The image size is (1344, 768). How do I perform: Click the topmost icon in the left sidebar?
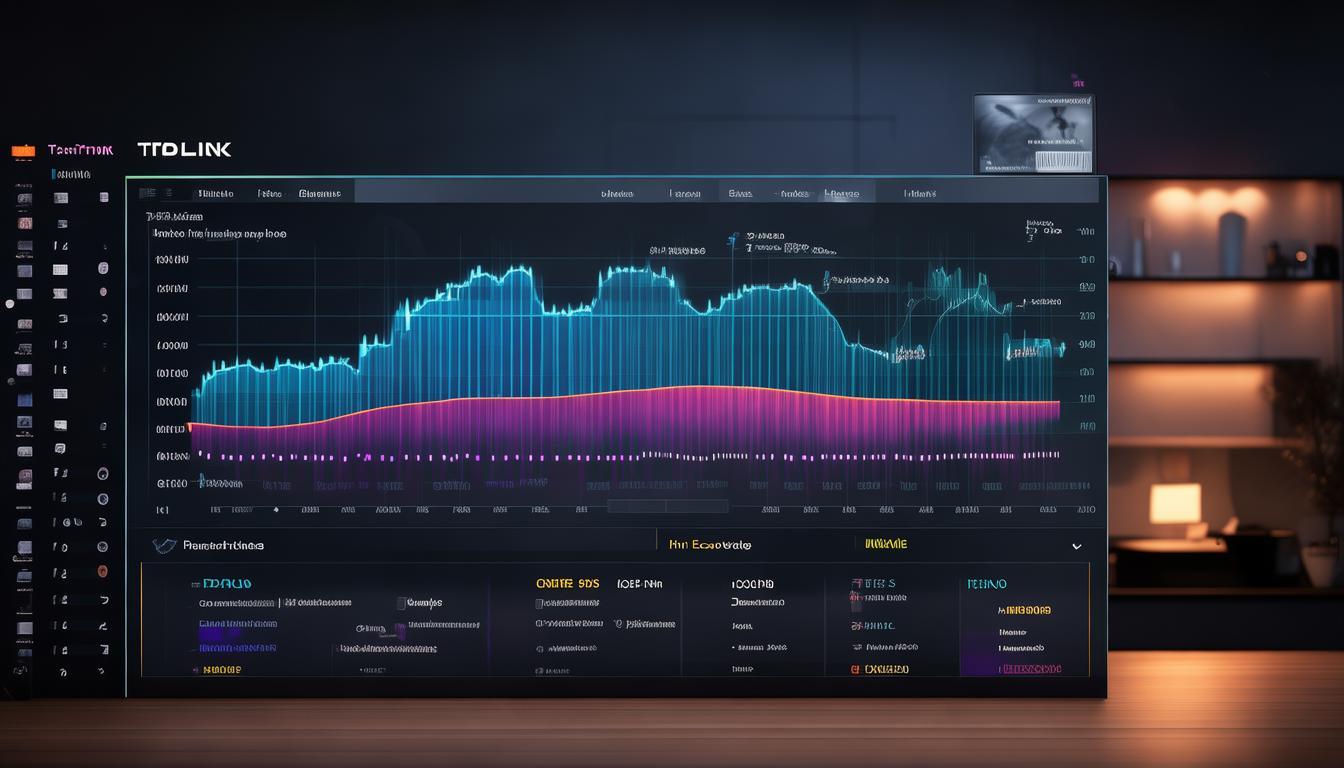point(24,199)
